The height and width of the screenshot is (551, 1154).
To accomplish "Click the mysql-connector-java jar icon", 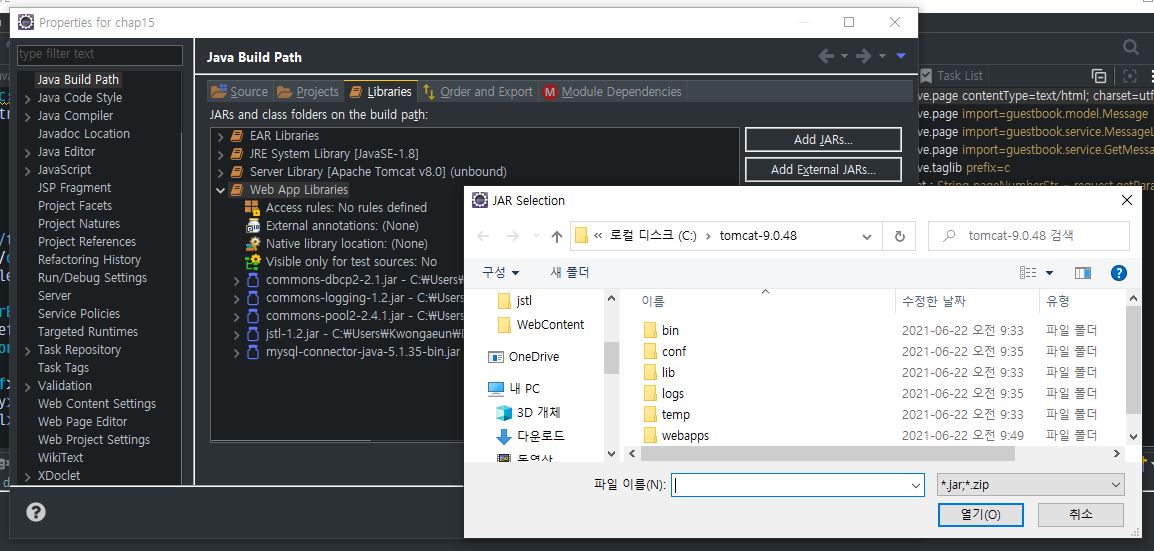I will tap(252, 352).
